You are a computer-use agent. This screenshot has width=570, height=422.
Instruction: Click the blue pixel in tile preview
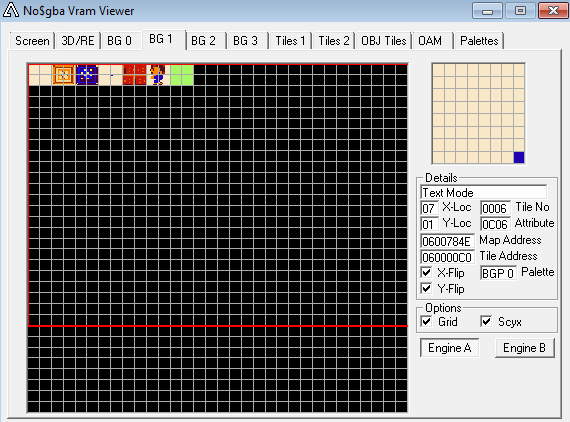519,157
